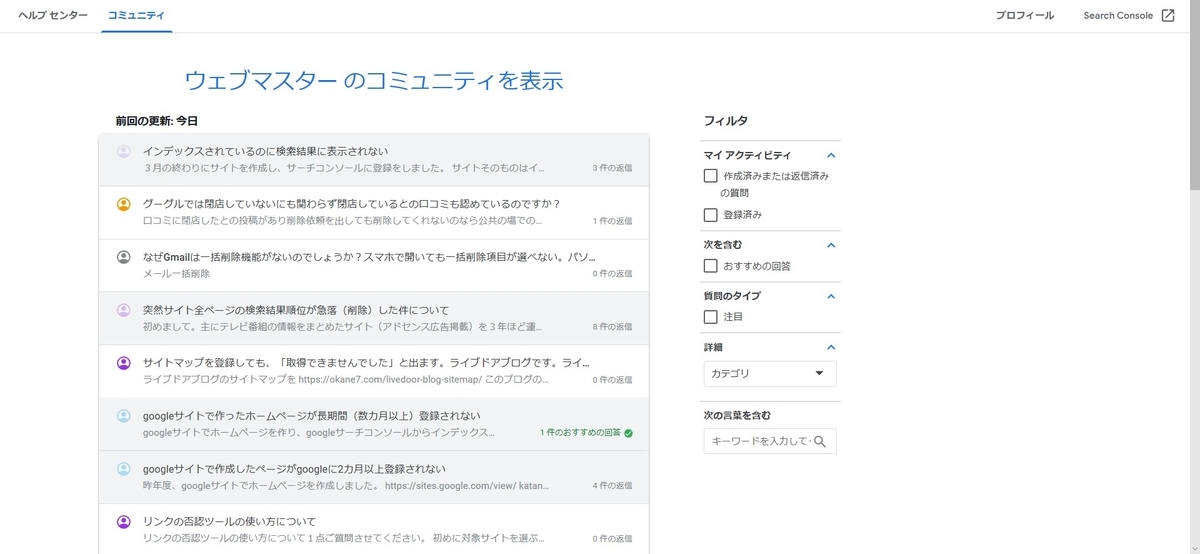Click the 前回の更新: 今日 label
Viewport: 1200px width, 554px height.
(x=156, y=121)
